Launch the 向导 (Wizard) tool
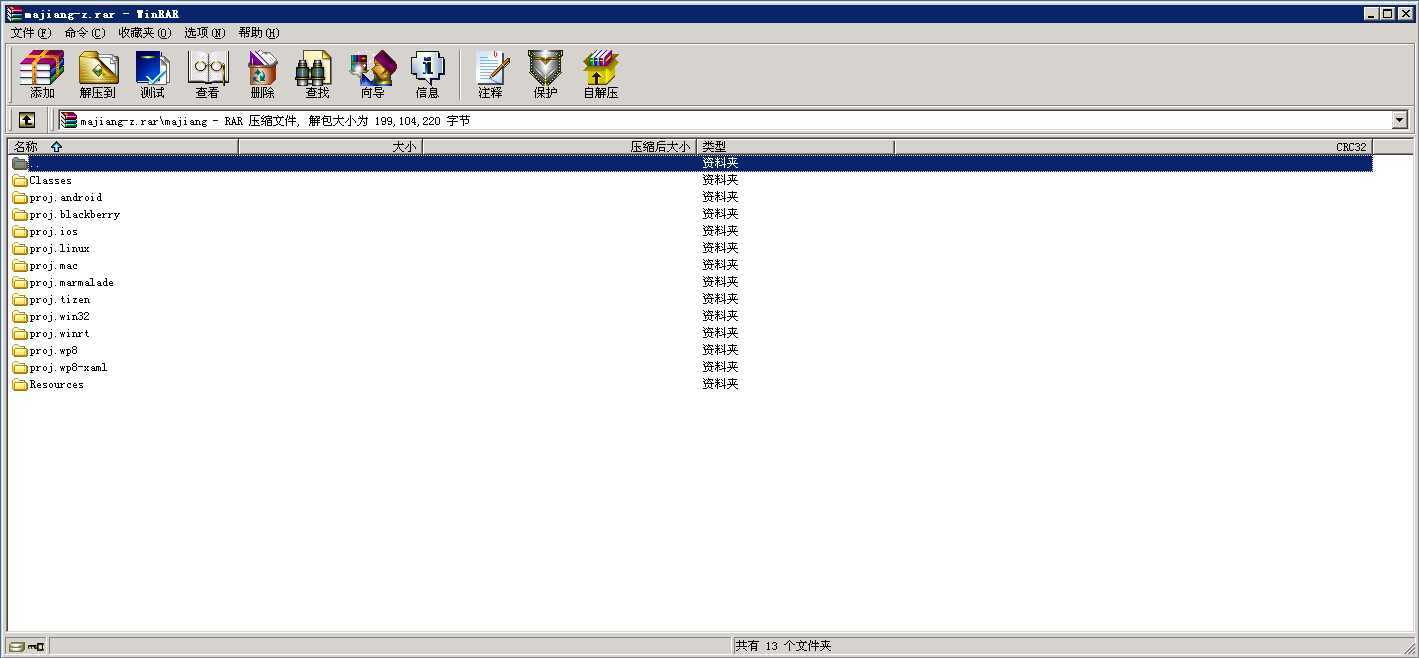This screenshot has height=658, width=1419. (x=372, y=75)
